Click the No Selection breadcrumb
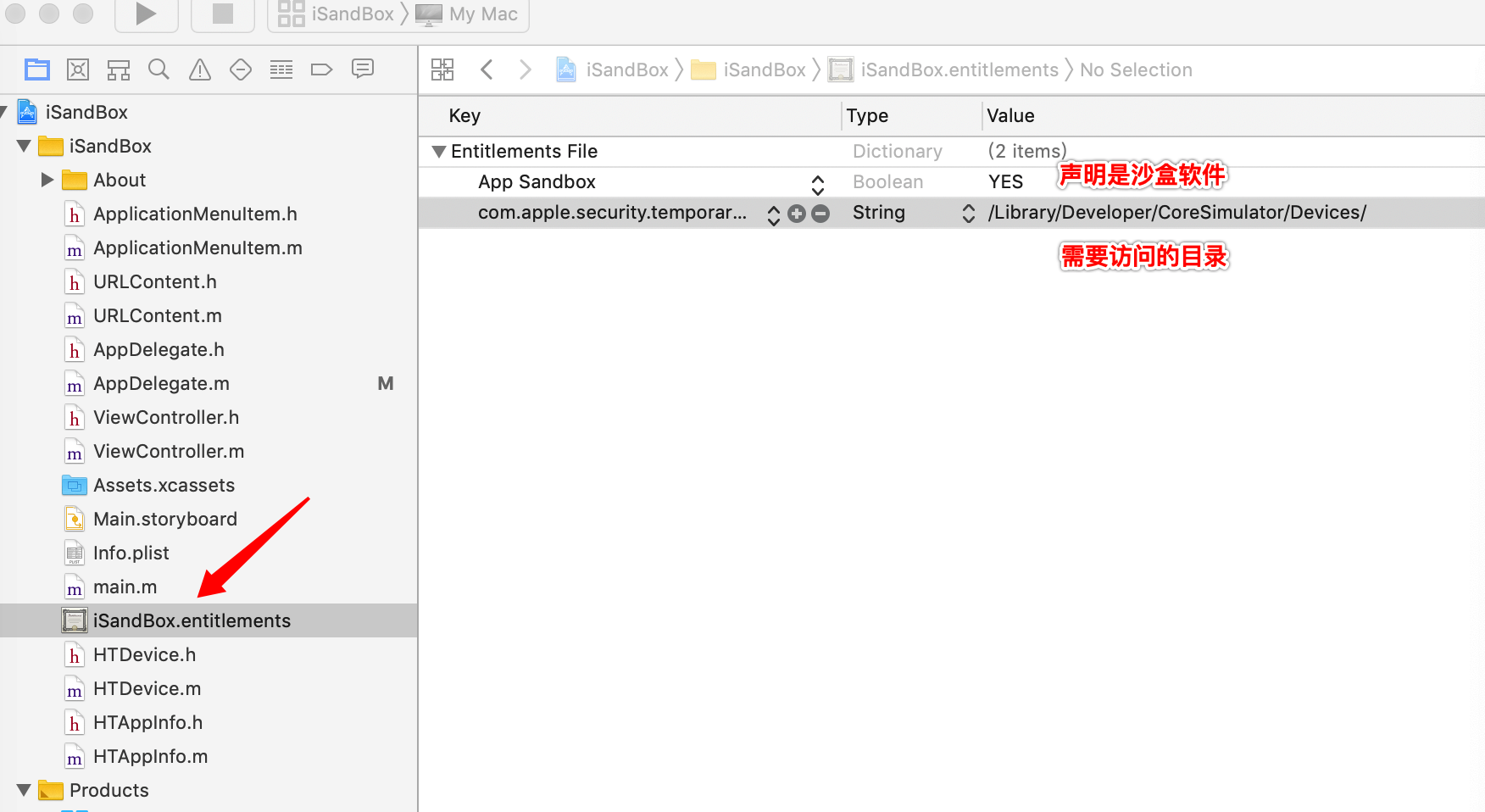This screenshot has width=1485, height=812. [x=1136, y=70]
